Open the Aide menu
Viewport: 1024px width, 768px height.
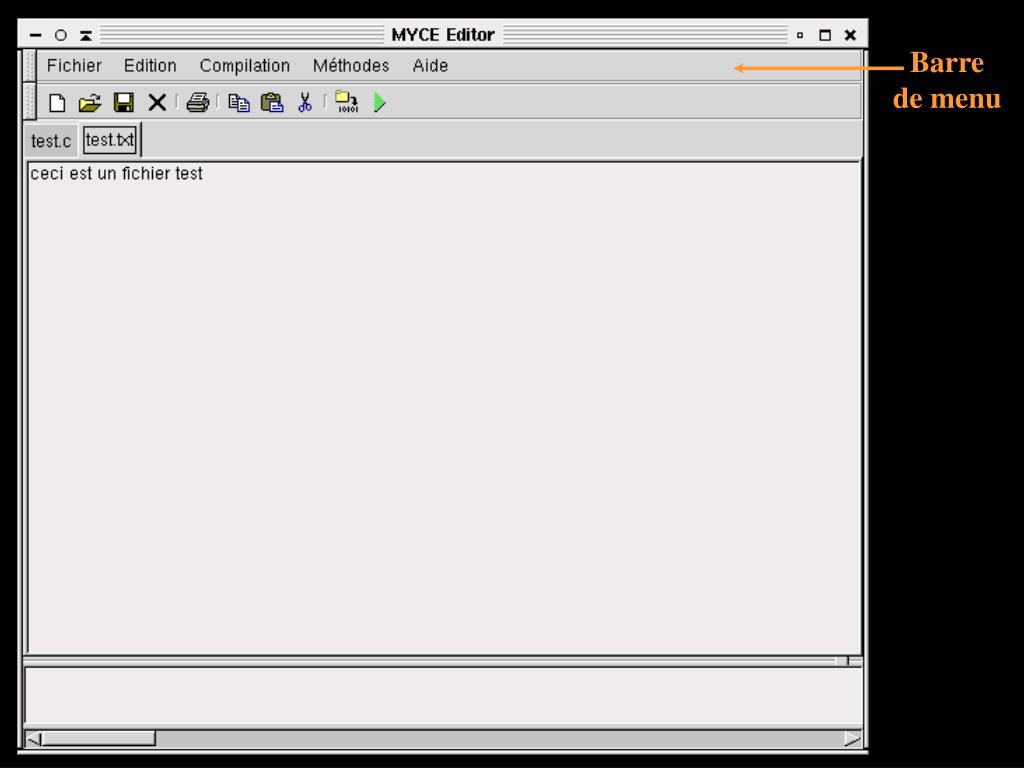point(430,65)
